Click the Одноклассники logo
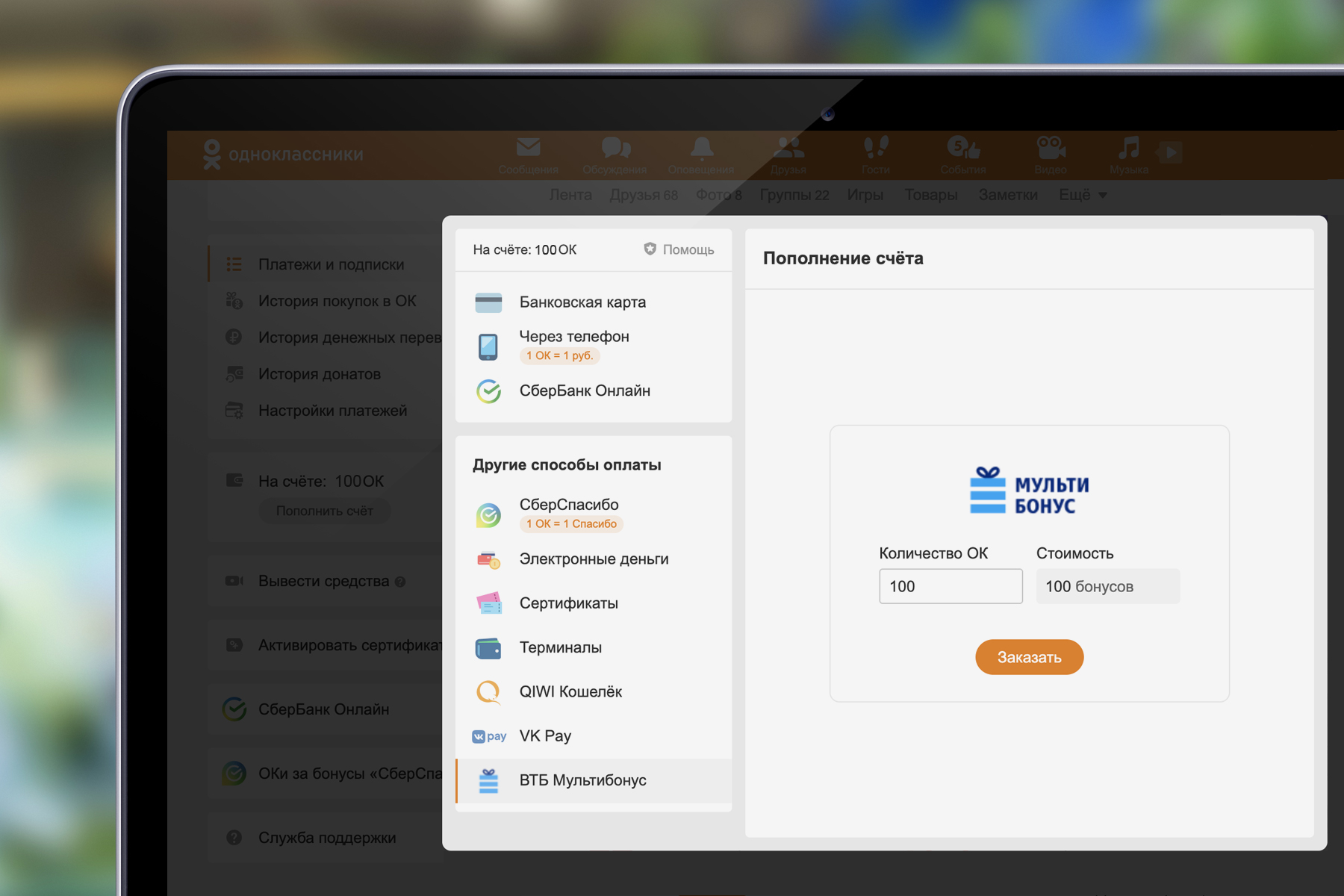The image size is (1344, 896). (x=283, y=154)
